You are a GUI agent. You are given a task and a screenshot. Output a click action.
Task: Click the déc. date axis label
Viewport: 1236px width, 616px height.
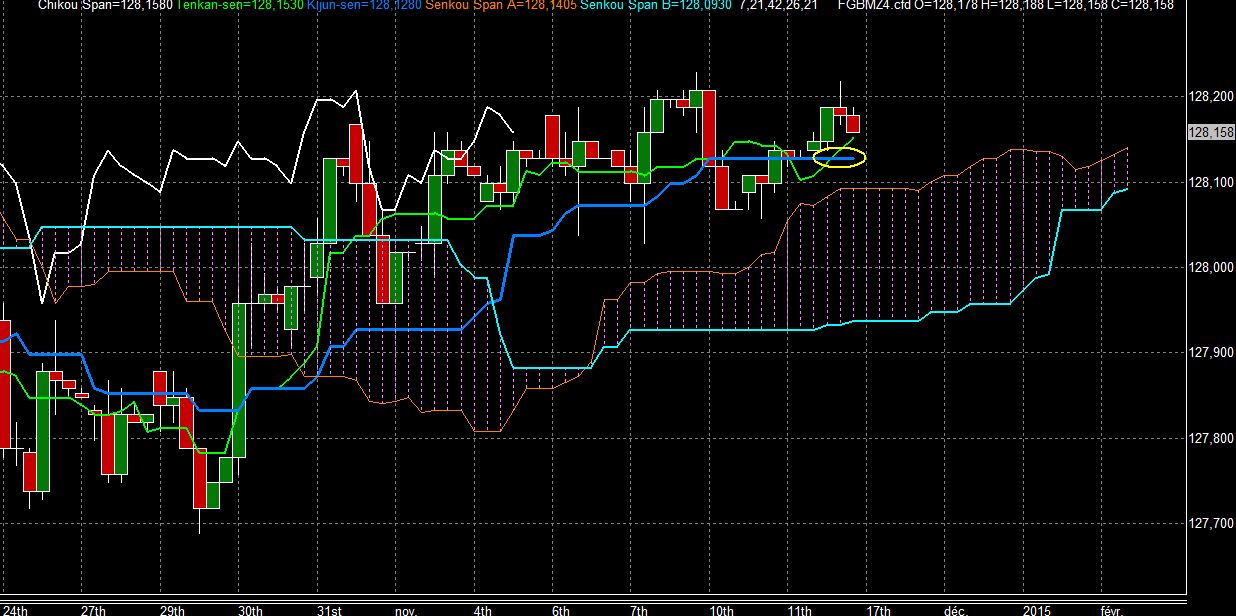(x=955, y=610)
